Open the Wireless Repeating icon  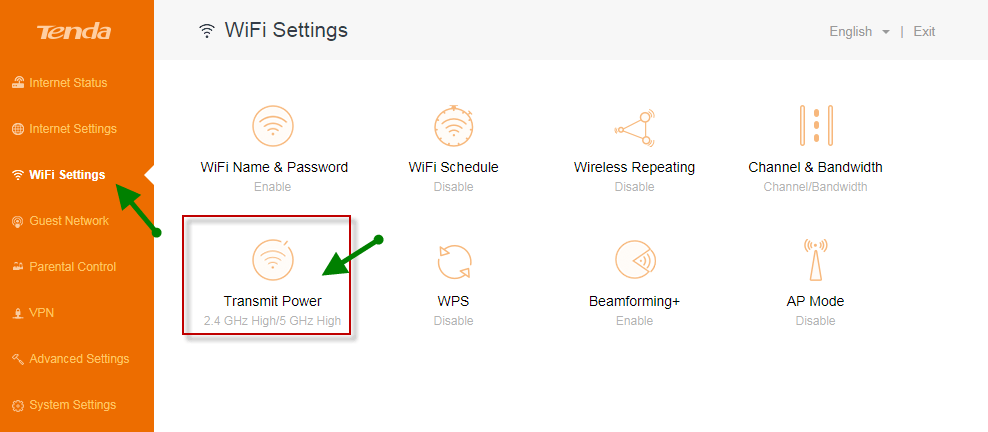[x=635, y=126]
